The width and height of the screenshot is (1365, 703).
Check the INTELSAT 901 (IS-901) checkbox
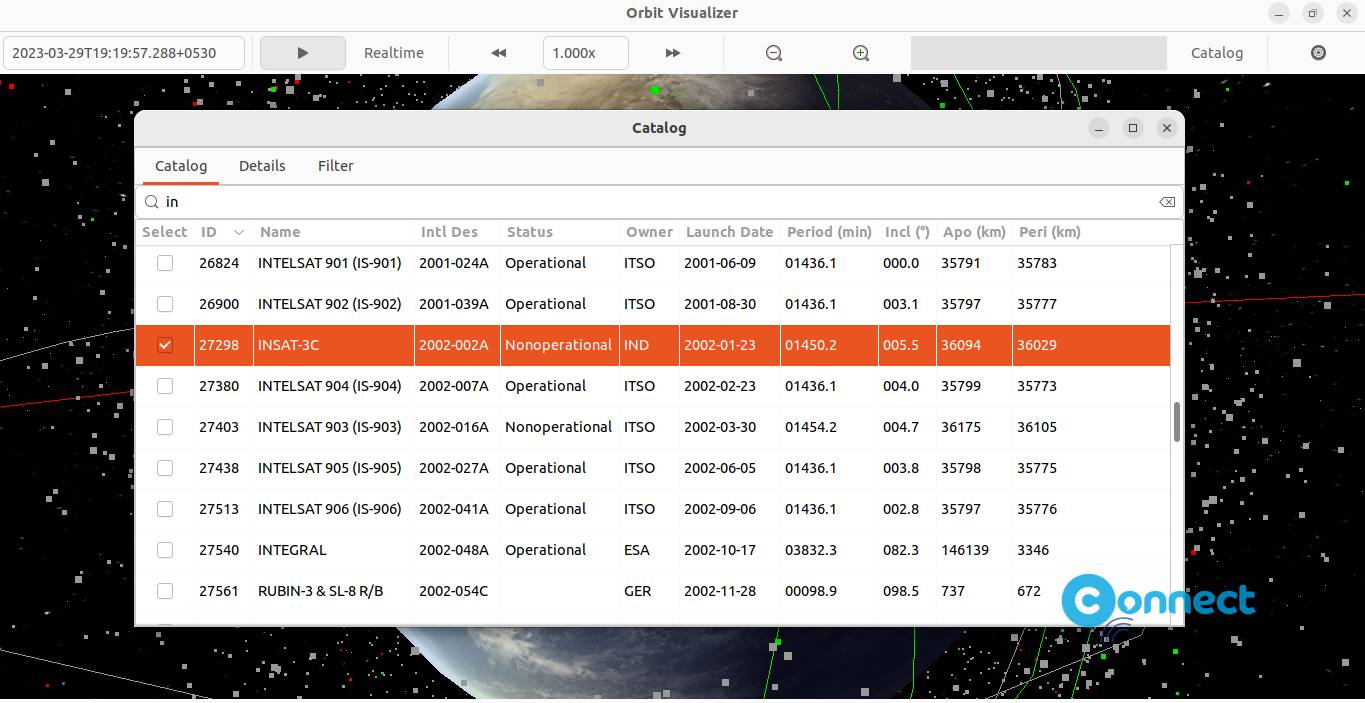click(165, 263)
